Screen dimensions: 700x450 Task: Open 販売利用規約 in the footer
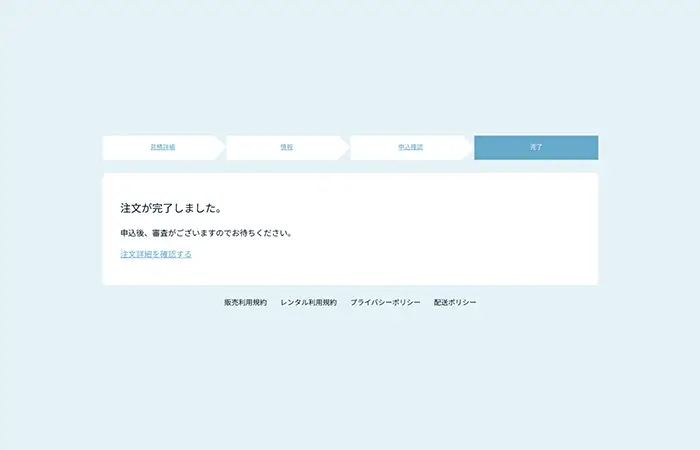246,302
